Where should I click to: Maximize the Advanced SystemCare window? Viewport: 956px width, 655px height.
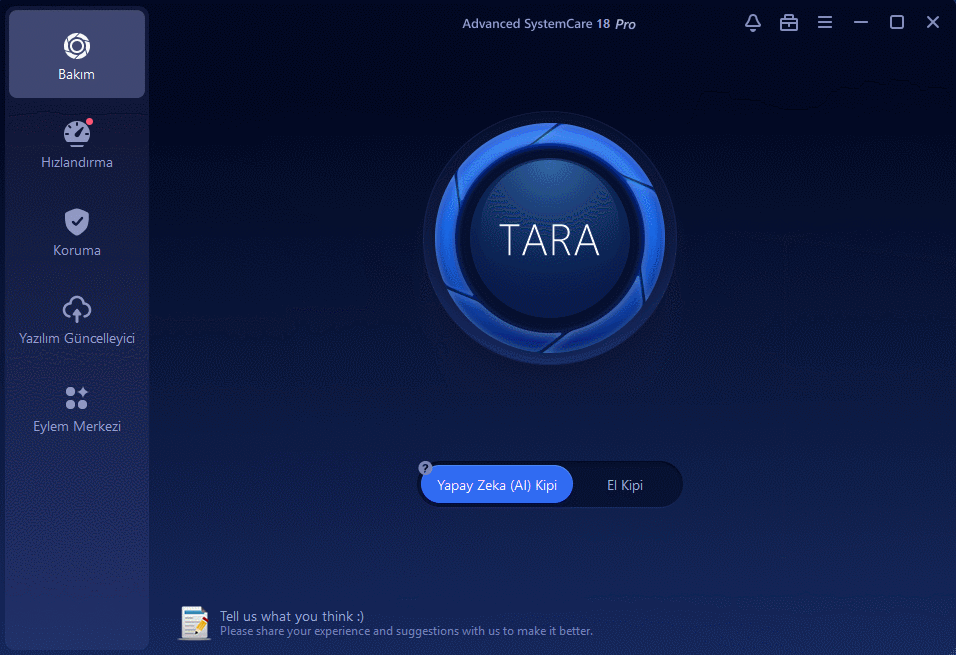[897, 23]
